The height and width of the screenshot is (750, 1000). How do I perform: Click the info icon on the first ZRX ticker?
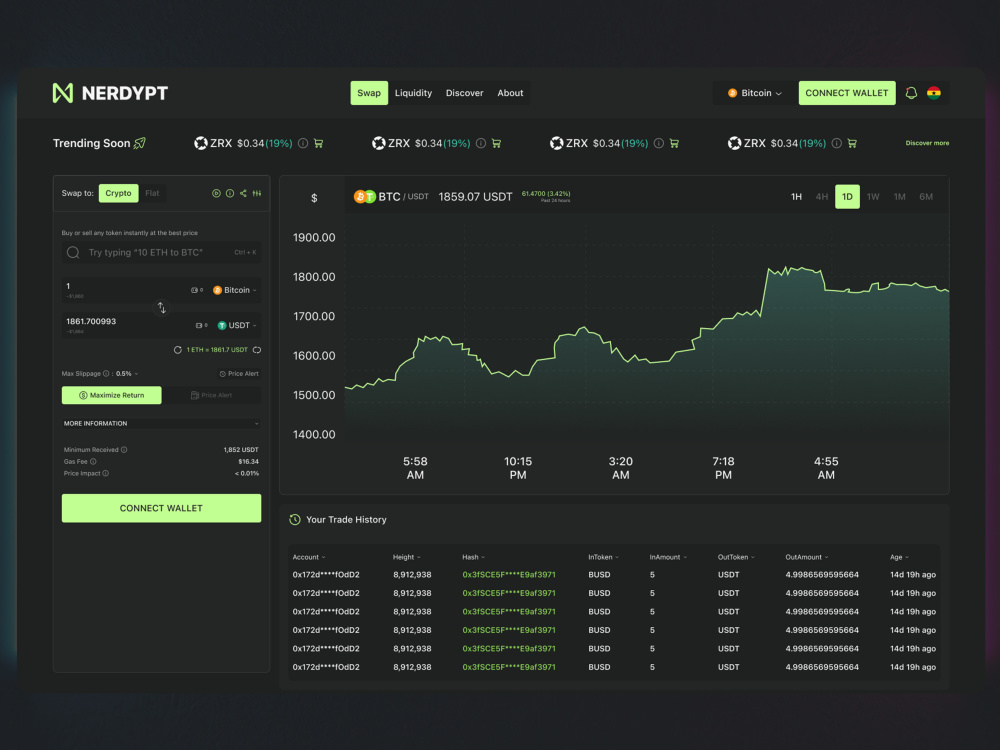tap(303, 143)
